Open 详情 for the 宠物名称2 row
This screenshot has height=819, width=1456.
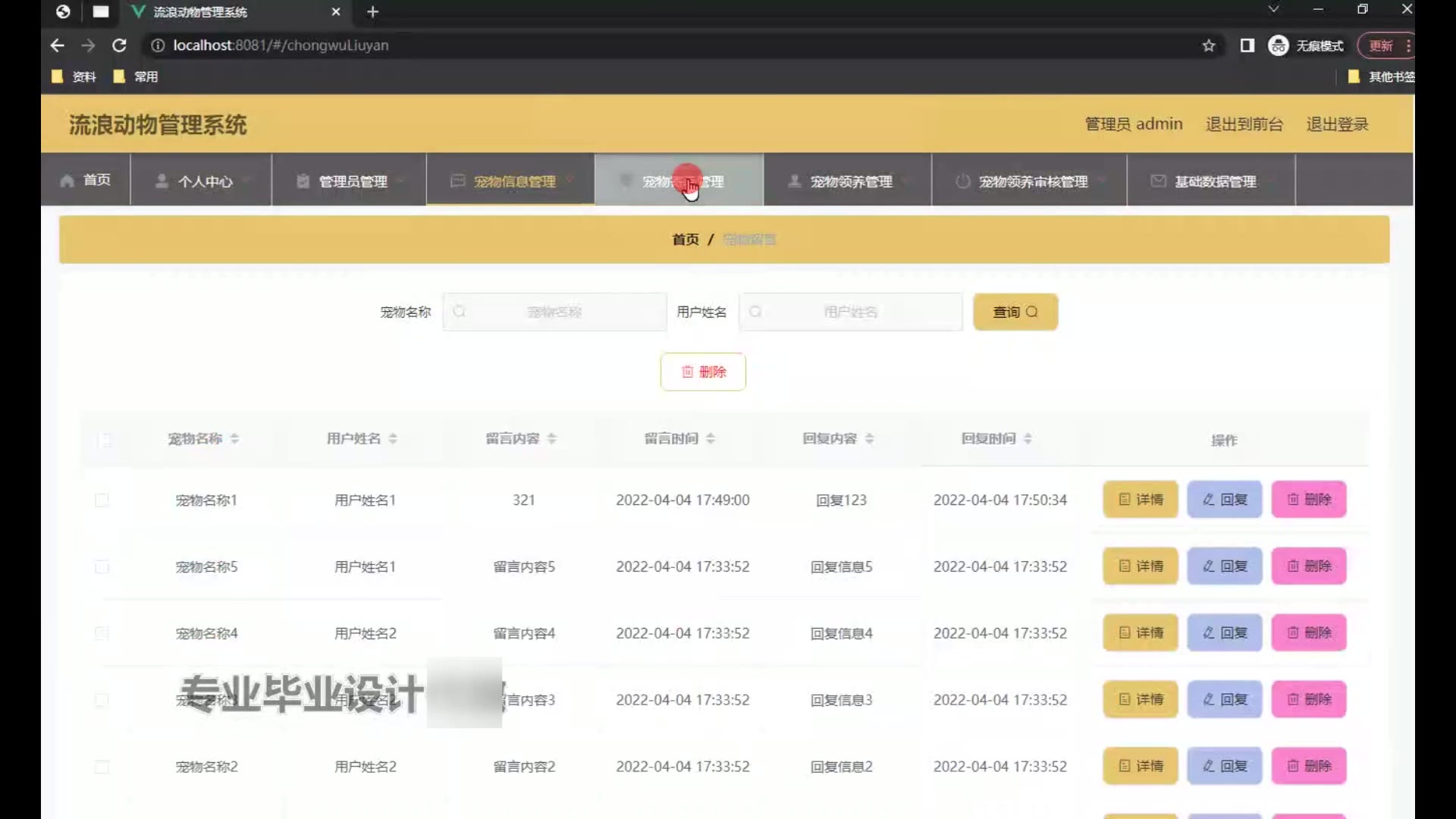(1141, 766)
